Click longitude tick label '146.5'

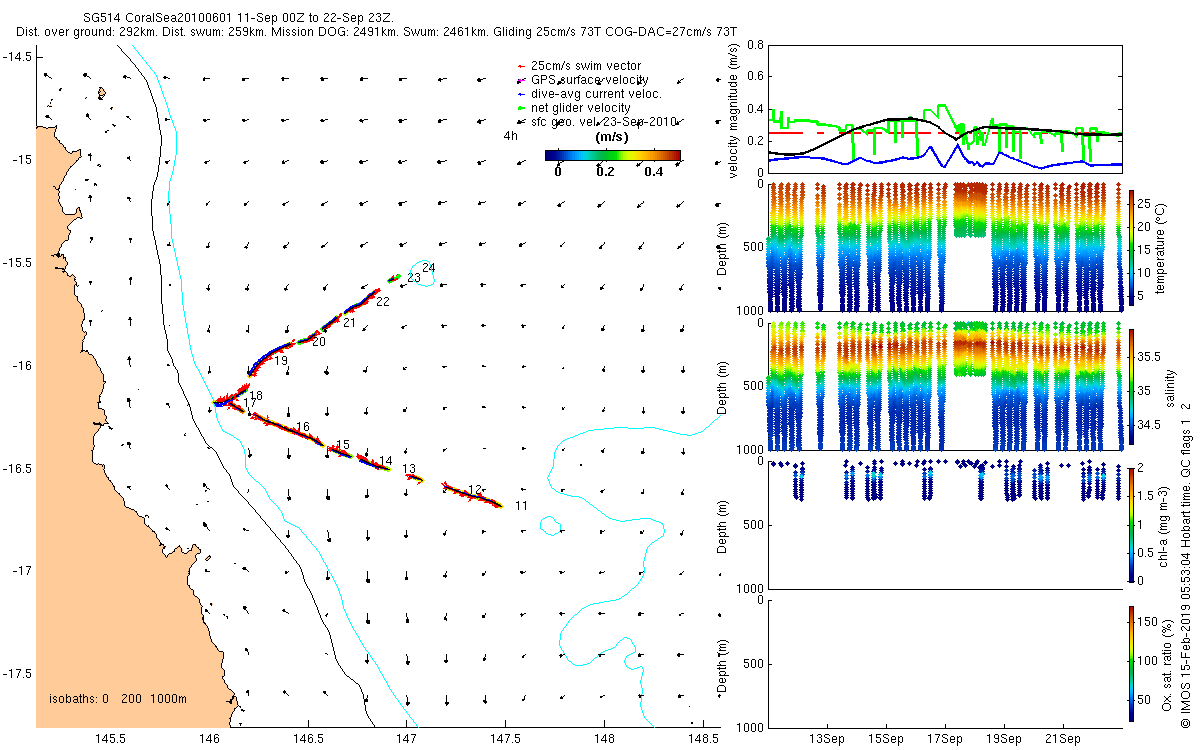tap(307, 740)
